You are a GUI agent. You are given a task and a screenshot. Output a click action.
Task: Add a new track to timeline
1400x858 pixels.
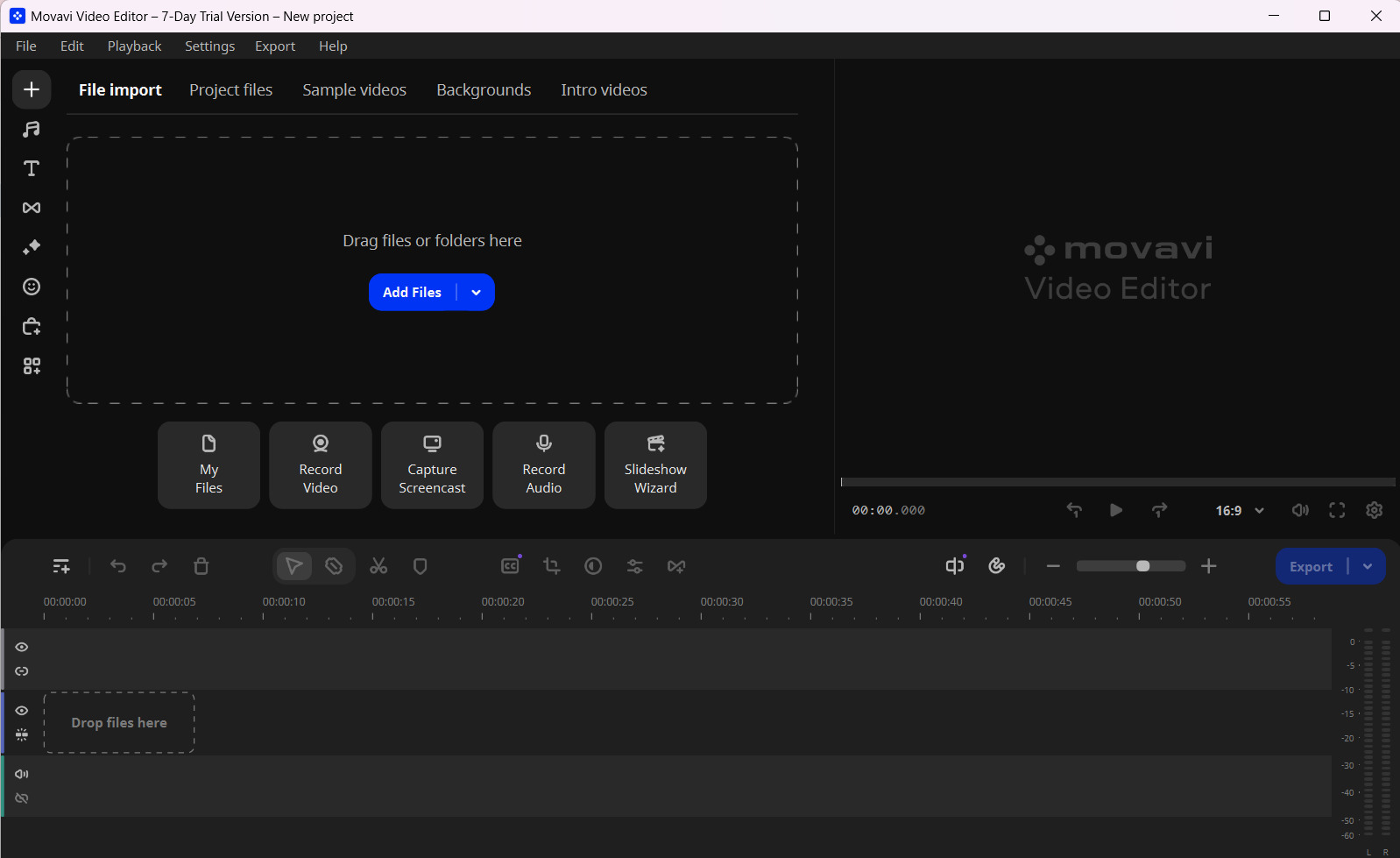(61, 566)
